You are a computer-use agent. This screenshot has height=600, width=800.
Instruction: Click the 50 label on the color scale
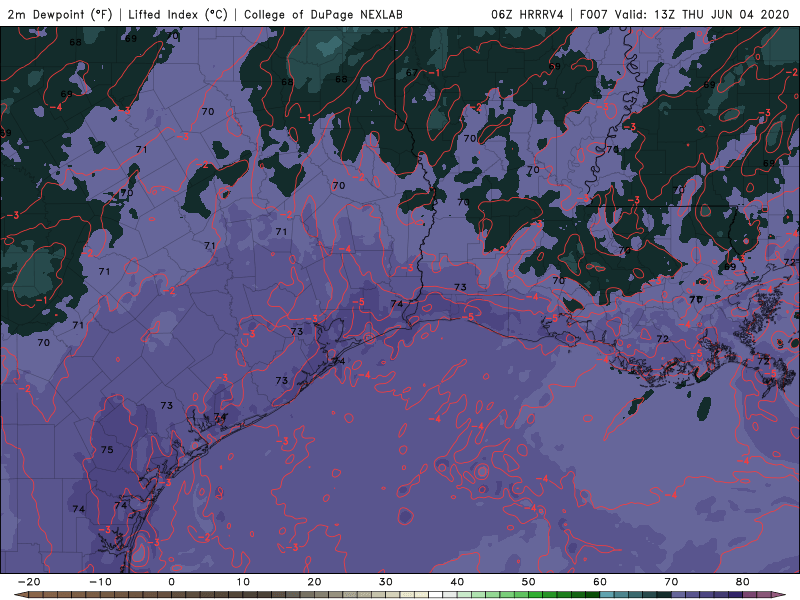pyautogui.click(x=529, y=582)
